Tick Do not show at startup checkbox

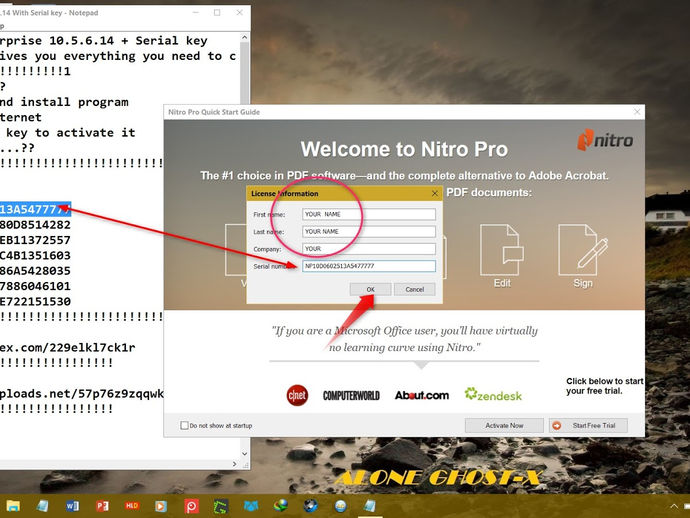(184, 425)
